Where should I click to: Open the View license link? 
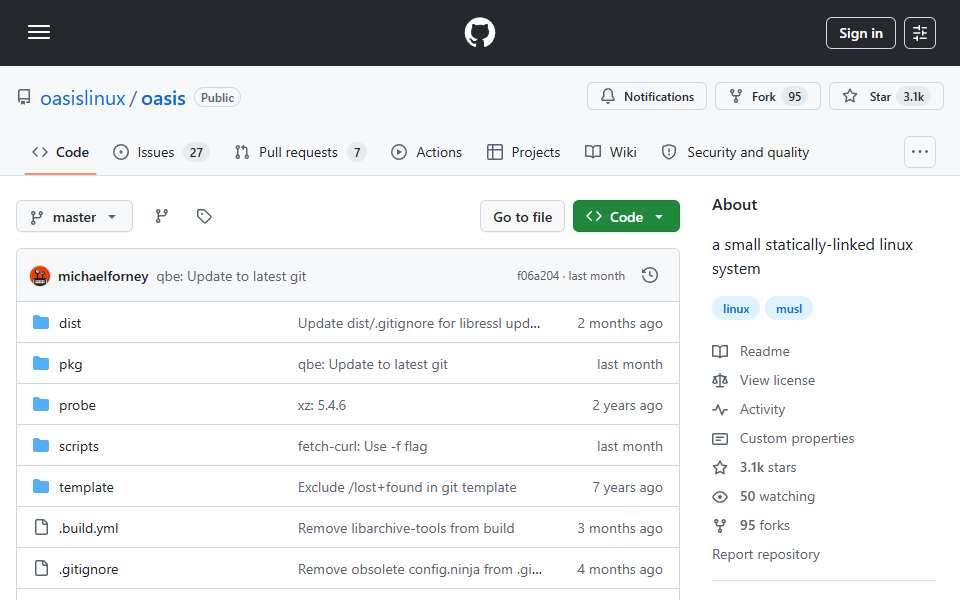pos(763,380)
